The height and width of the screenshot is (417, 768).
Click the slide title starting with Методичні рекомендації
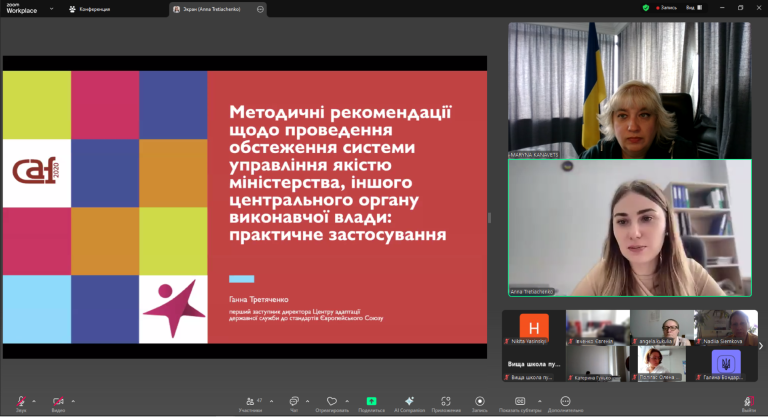click(340, 173)
